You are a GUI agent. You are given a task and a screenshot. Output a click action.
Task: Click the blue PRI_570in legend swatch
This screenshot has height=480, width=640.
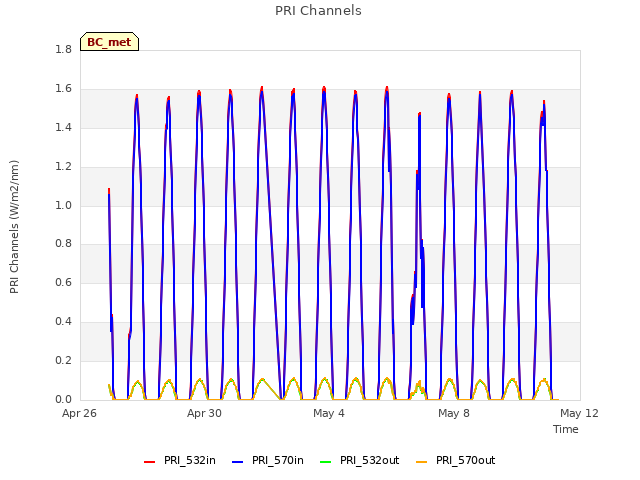tap(237, 461)
